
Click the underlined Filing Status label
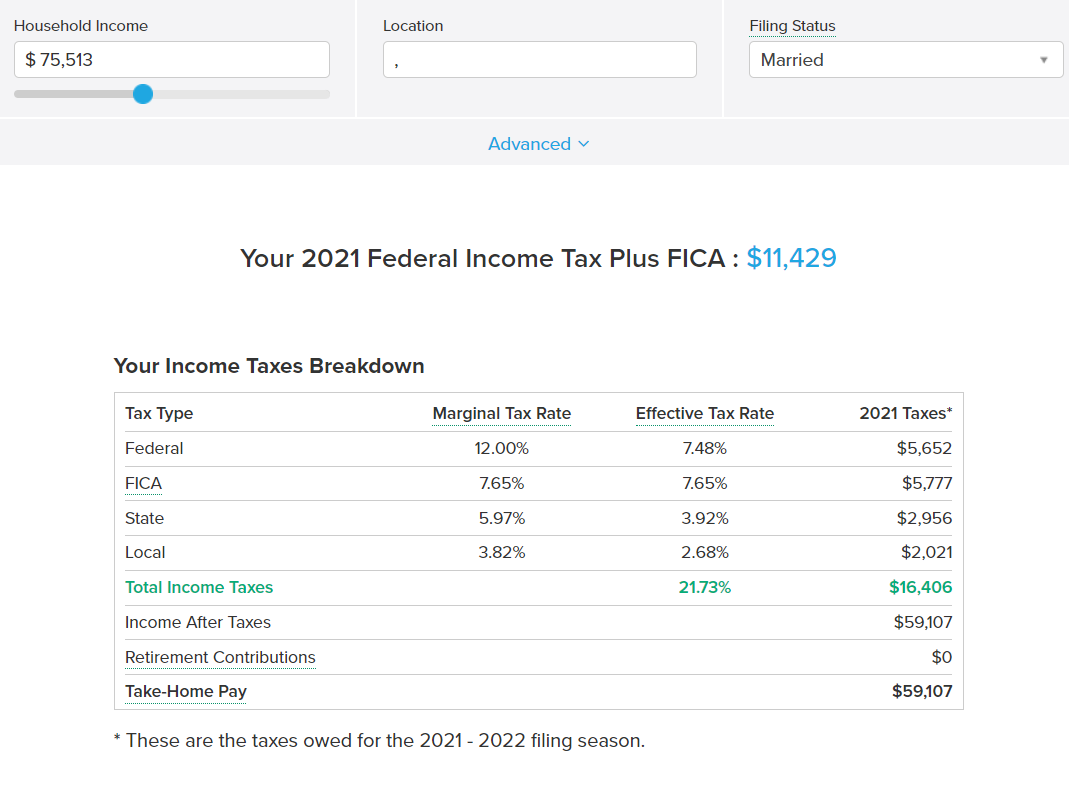click(x=792, y=26)
